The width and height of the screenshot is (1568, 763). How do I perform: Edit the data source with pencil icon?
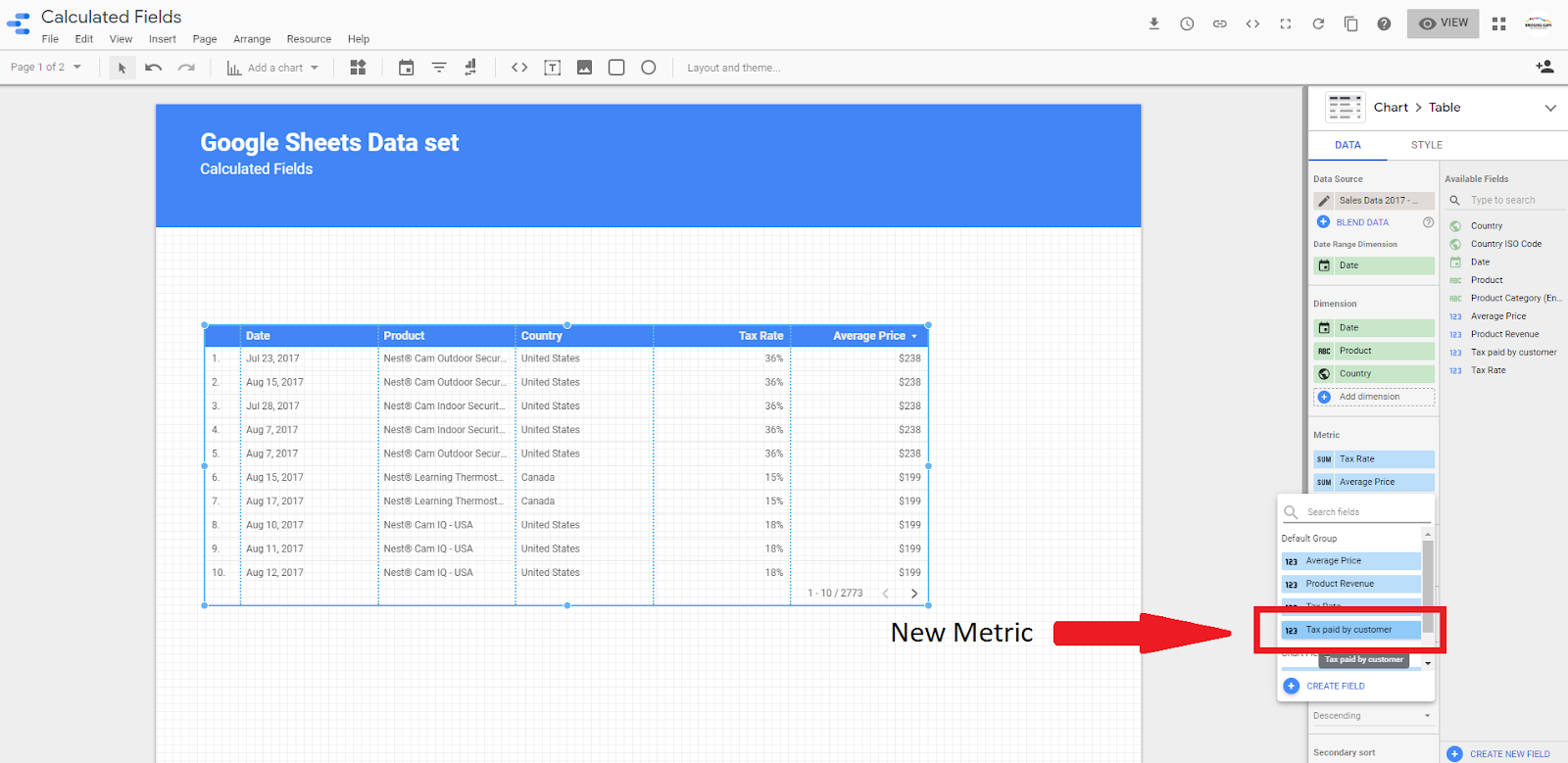click(x=1324, y=201)
